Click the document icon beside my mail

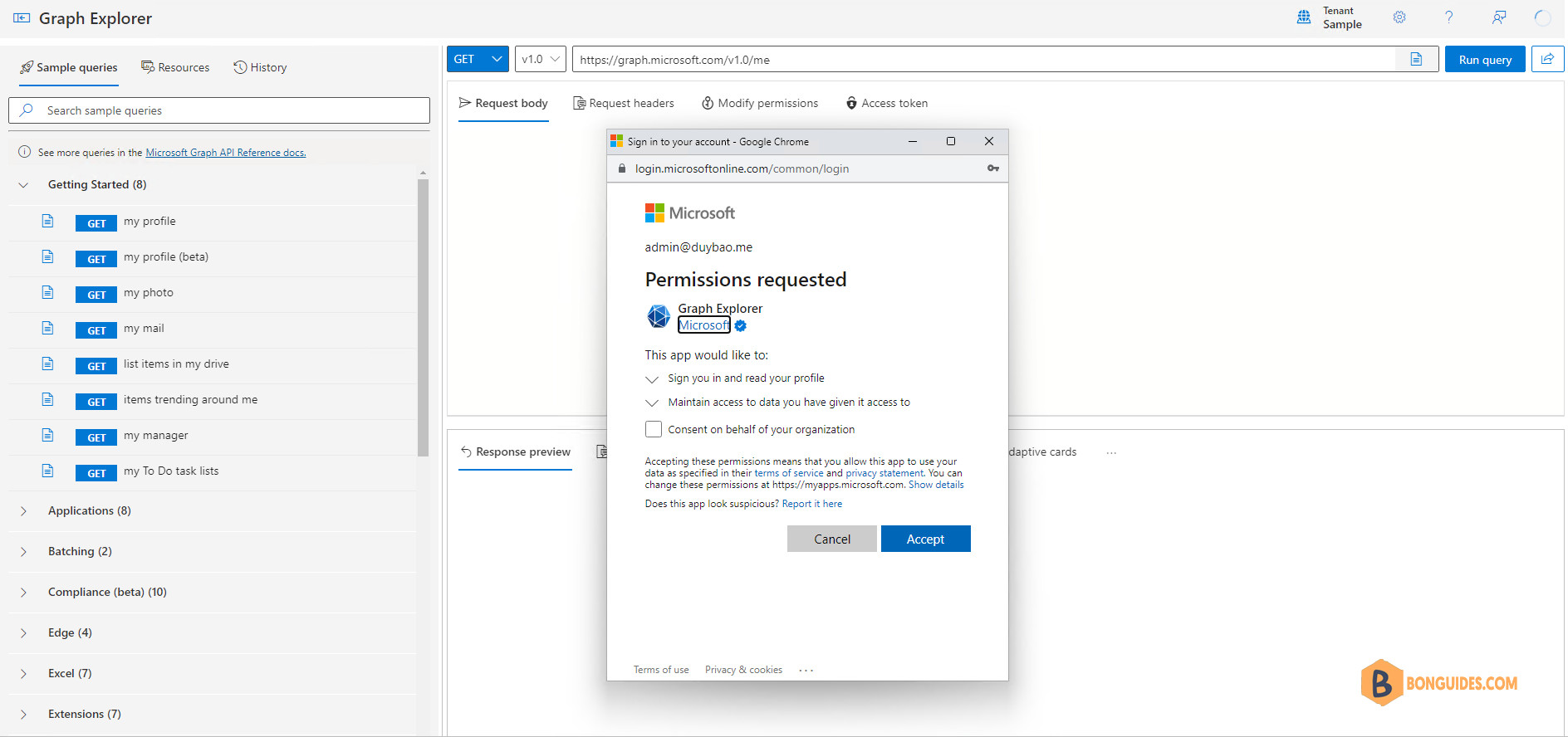47,328
